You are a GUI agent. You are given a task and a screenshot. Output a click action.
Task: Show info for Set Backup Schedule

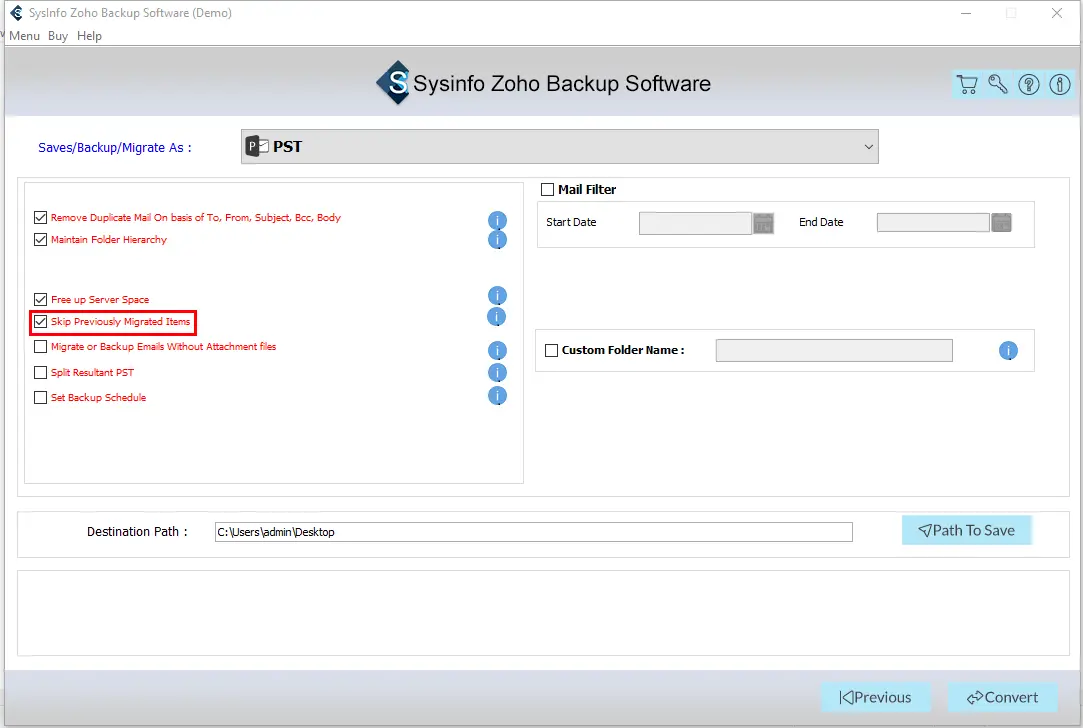tap(497, 396)
